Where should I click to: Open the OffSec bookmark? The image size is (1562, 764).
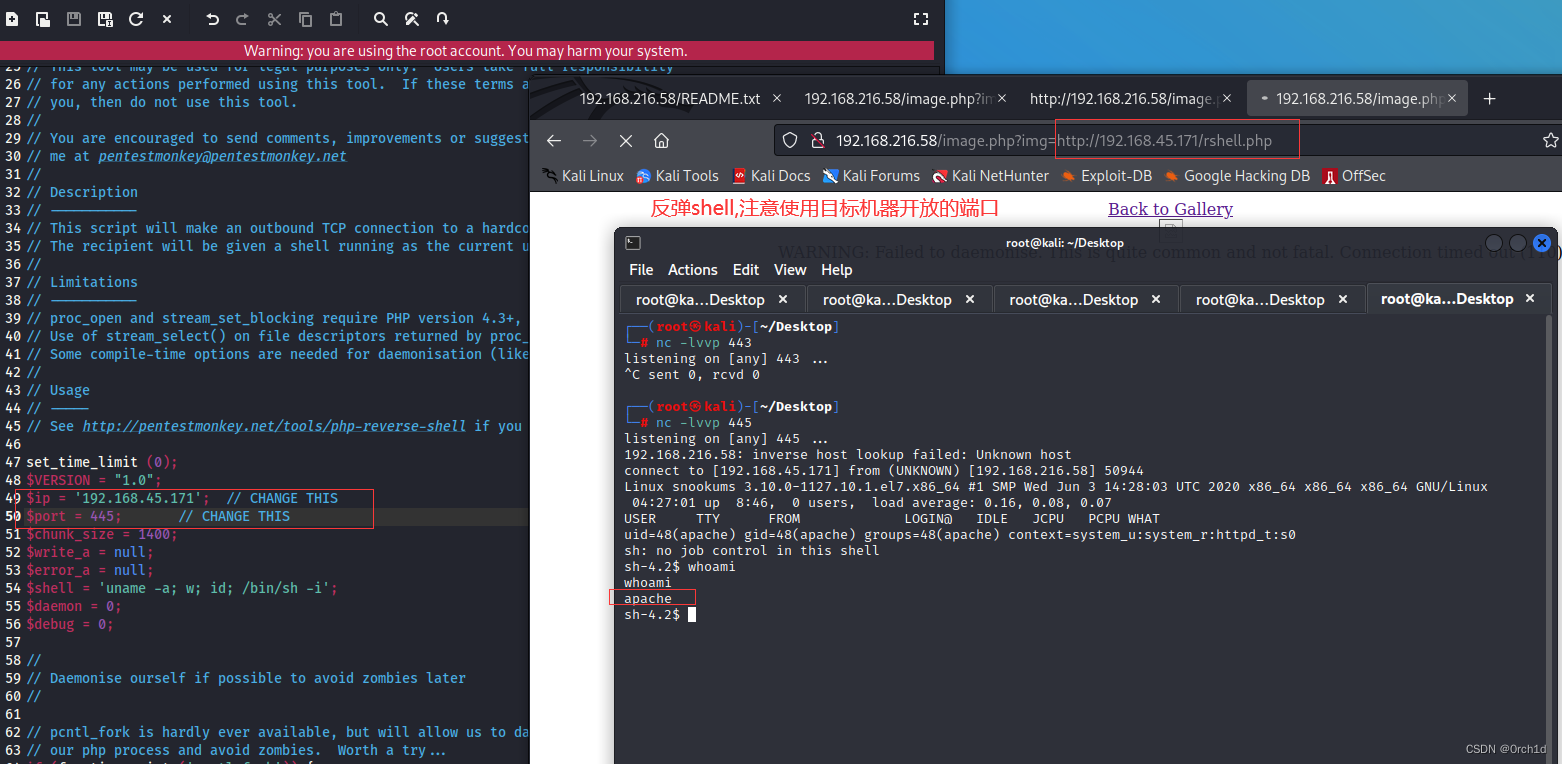tap(1354, 176)
